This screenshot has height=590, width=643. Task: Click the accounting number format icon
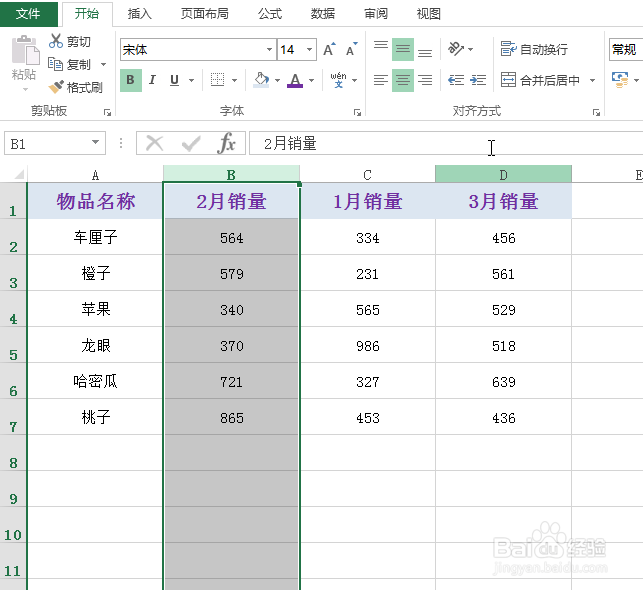click(x=620, y=80)
